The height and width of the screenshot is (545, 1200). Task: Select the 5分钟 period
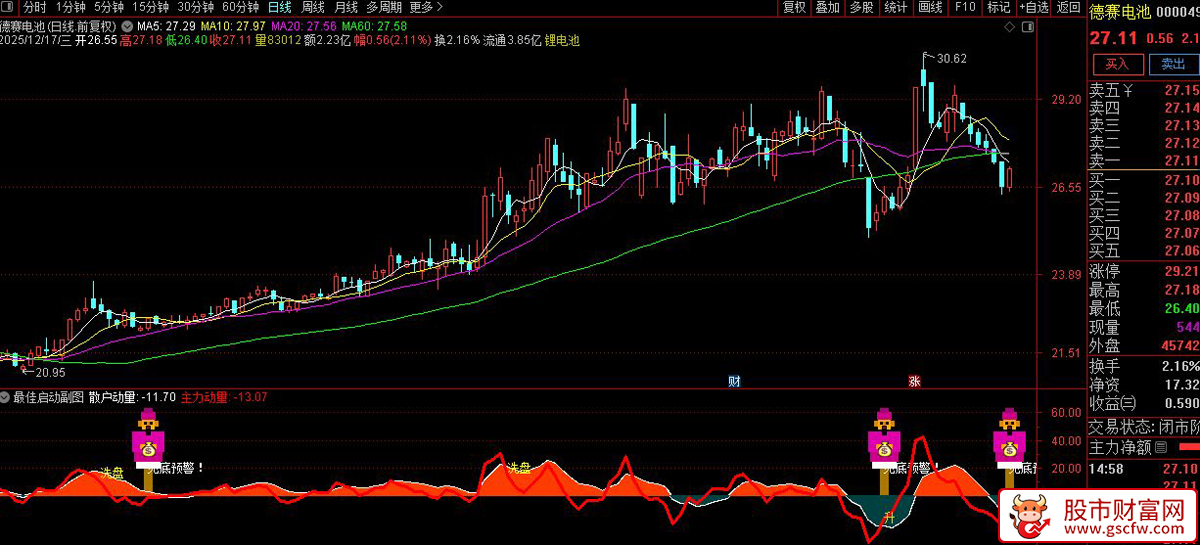tap(109, 7)
